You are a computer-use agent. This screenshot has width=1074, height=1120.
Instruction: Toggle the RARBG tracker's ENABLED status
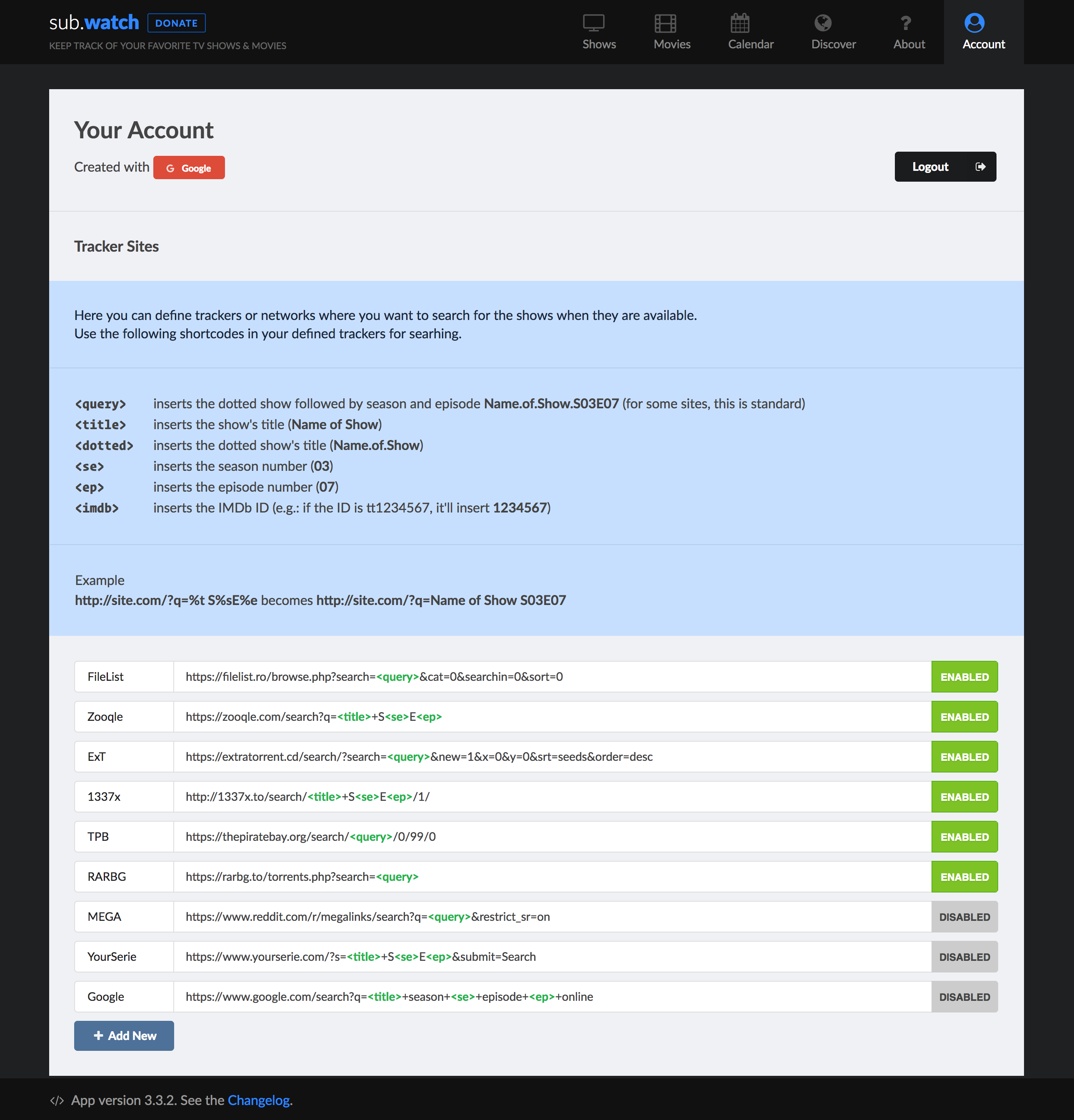click(x=964, y=877)
